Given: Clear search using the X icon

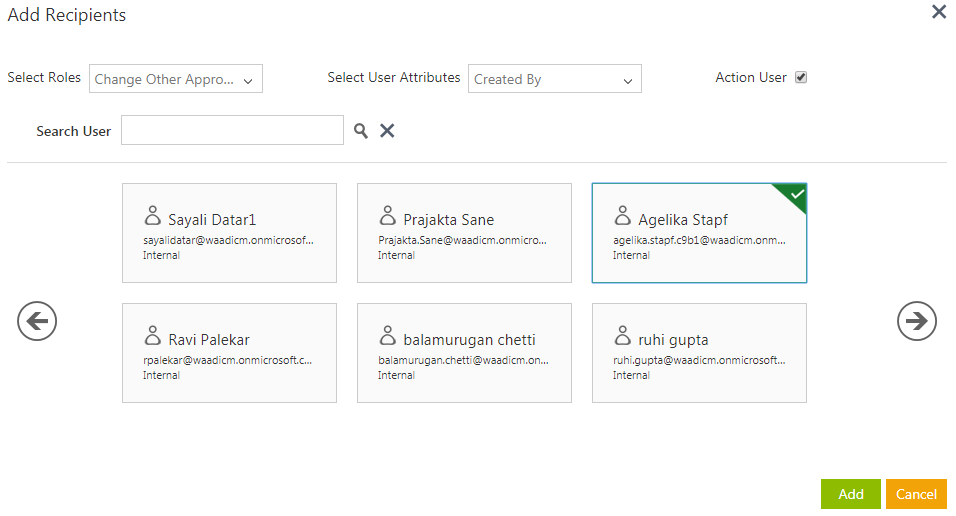Looking at the screenshot, I should (387, 131).
